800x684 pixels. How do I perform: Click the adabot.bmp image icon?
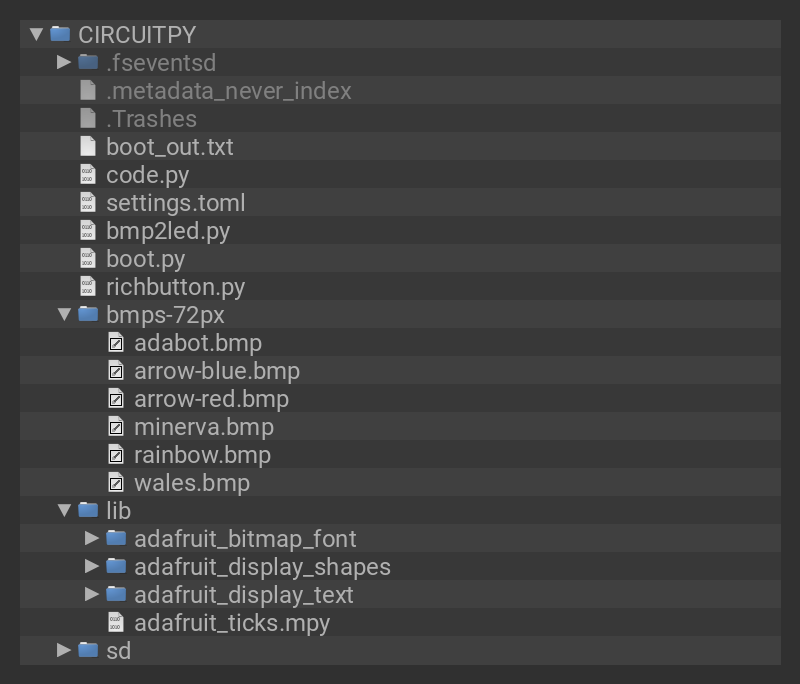click(x=116, y=343)
